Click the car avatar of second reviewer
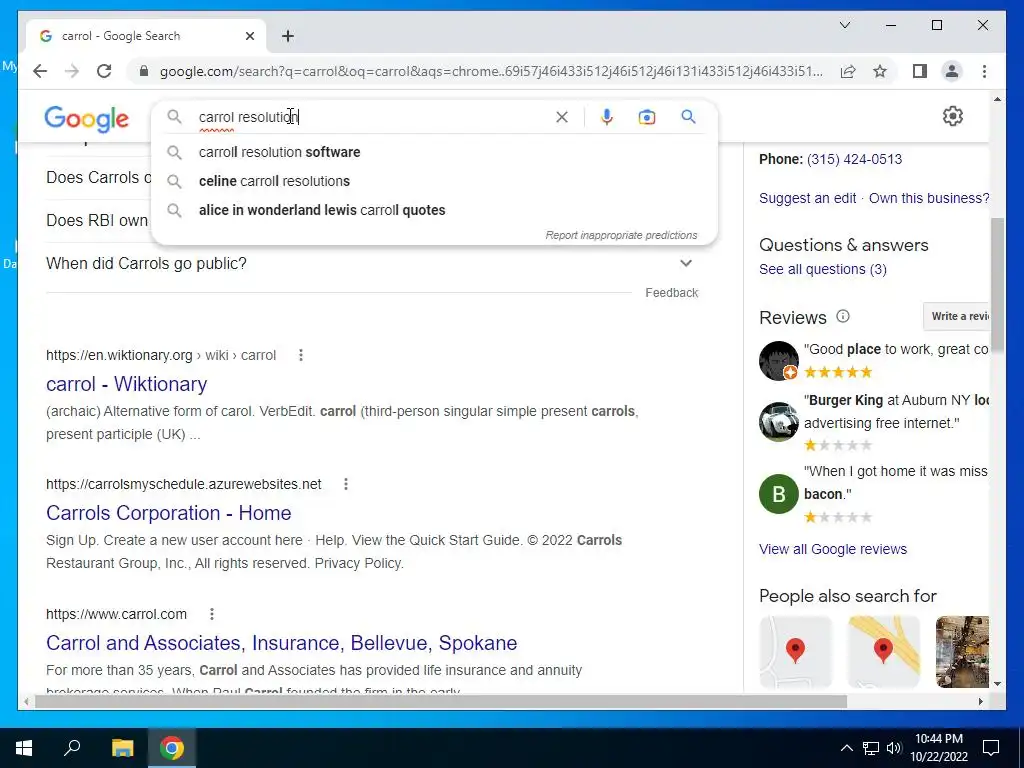 [x=778, y=422]
